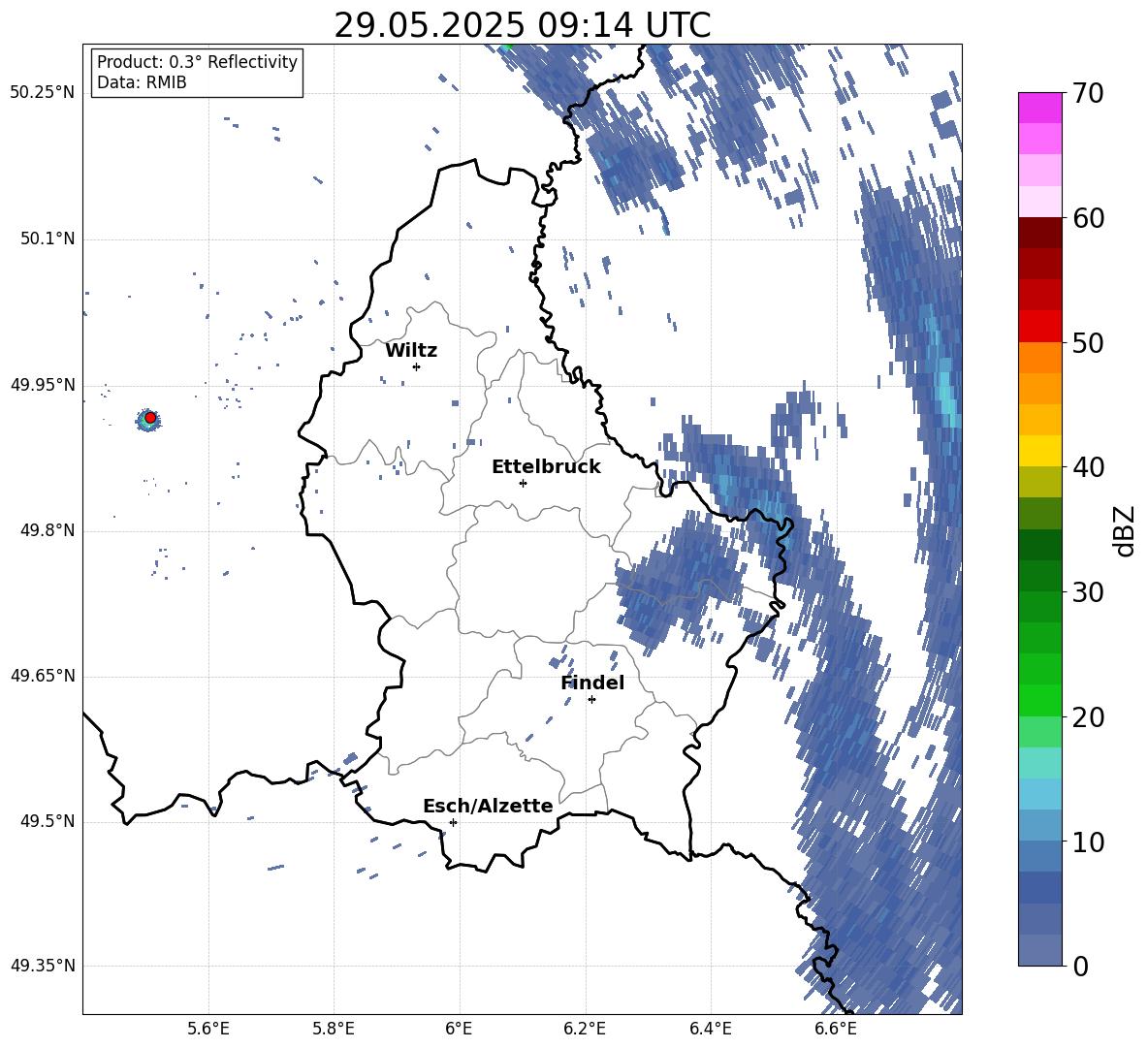1148x1048 pixels.
Task: Click the 50.1°N latitude tick label
Action: tap(48, 239)
